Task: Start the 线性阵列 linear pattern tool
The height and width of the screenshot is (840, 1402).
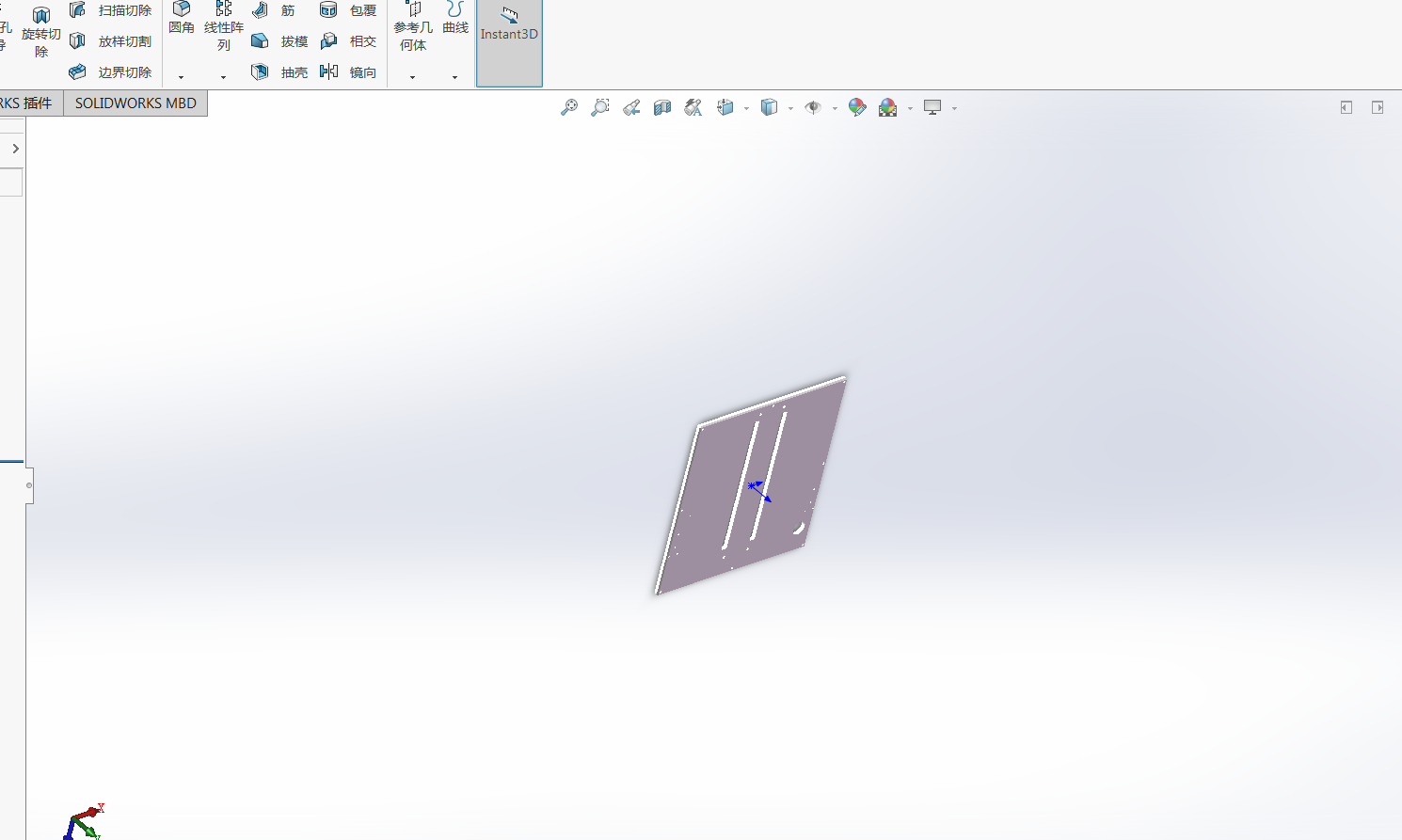Action: pos(224,26)
